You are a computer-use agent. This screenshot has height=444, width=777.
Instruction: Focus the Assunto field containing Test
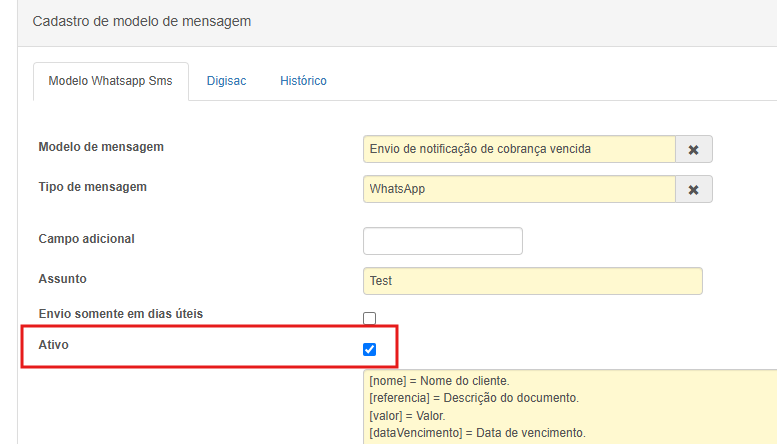click(532, 281)
